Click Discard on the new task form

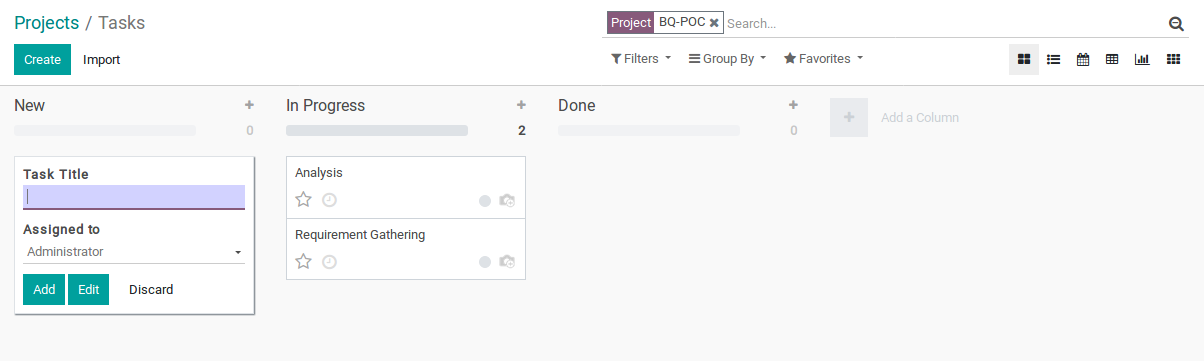click(151, 290)
